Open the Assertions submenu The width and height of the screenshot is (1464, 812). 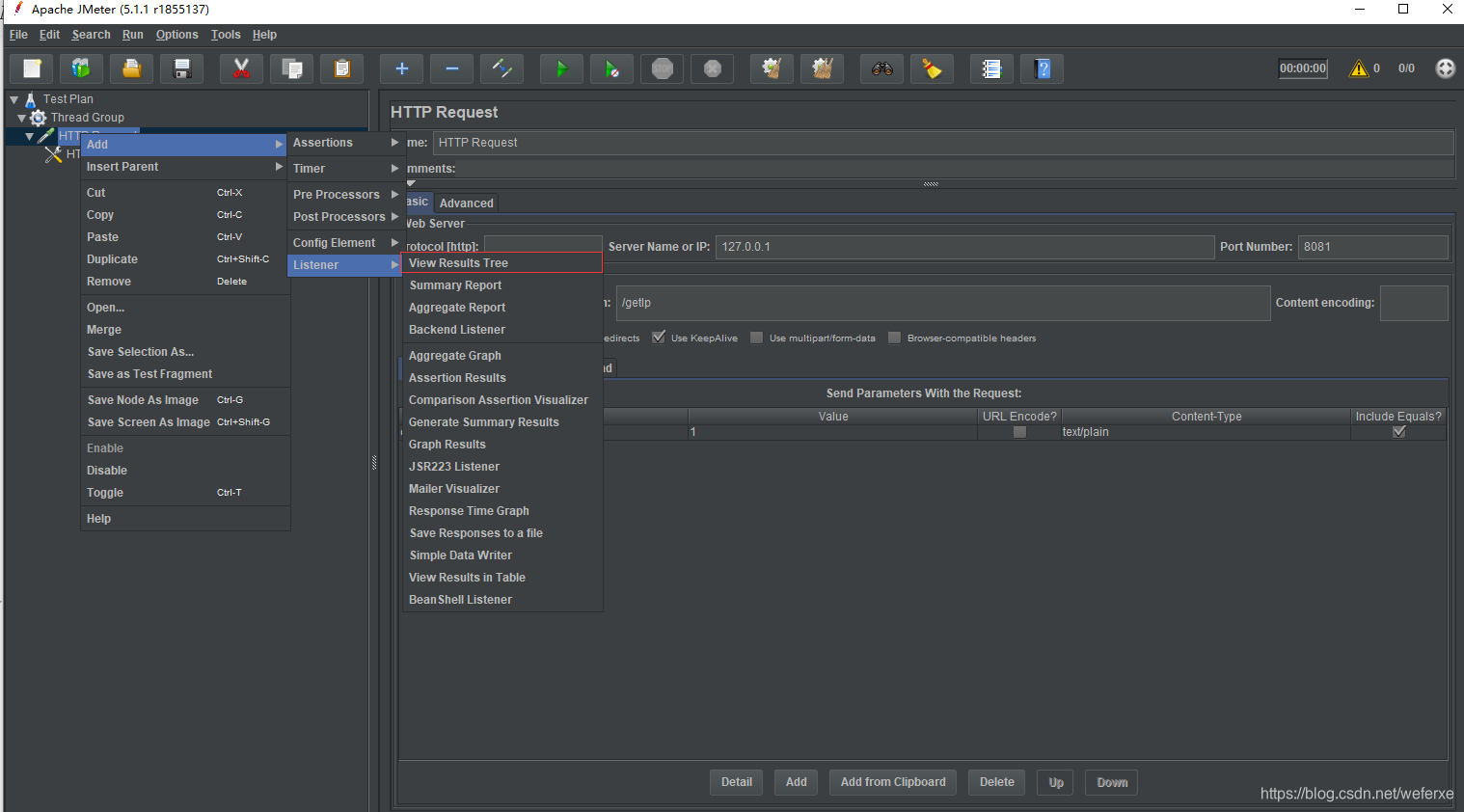point(344,143)
